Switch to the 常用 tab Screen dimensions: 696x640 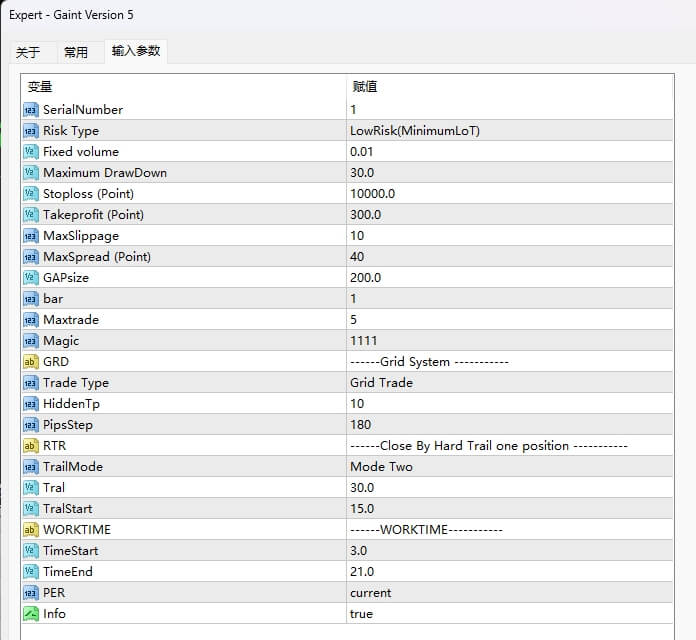click(x=76, y=52)
